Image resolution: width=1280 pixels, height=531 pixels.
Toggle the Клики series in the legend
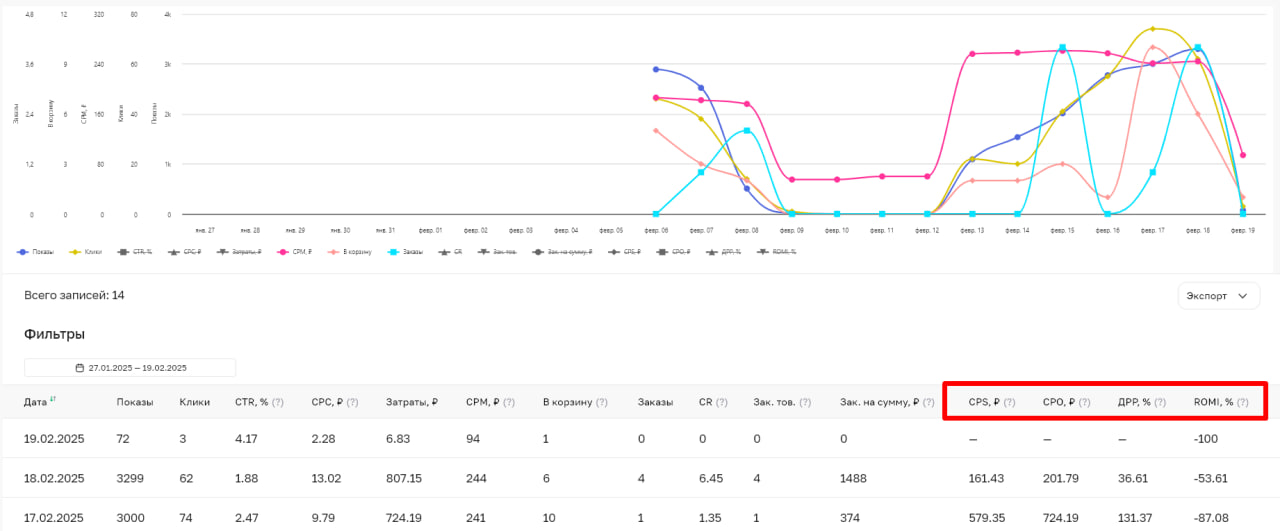(x=89, y=252)
